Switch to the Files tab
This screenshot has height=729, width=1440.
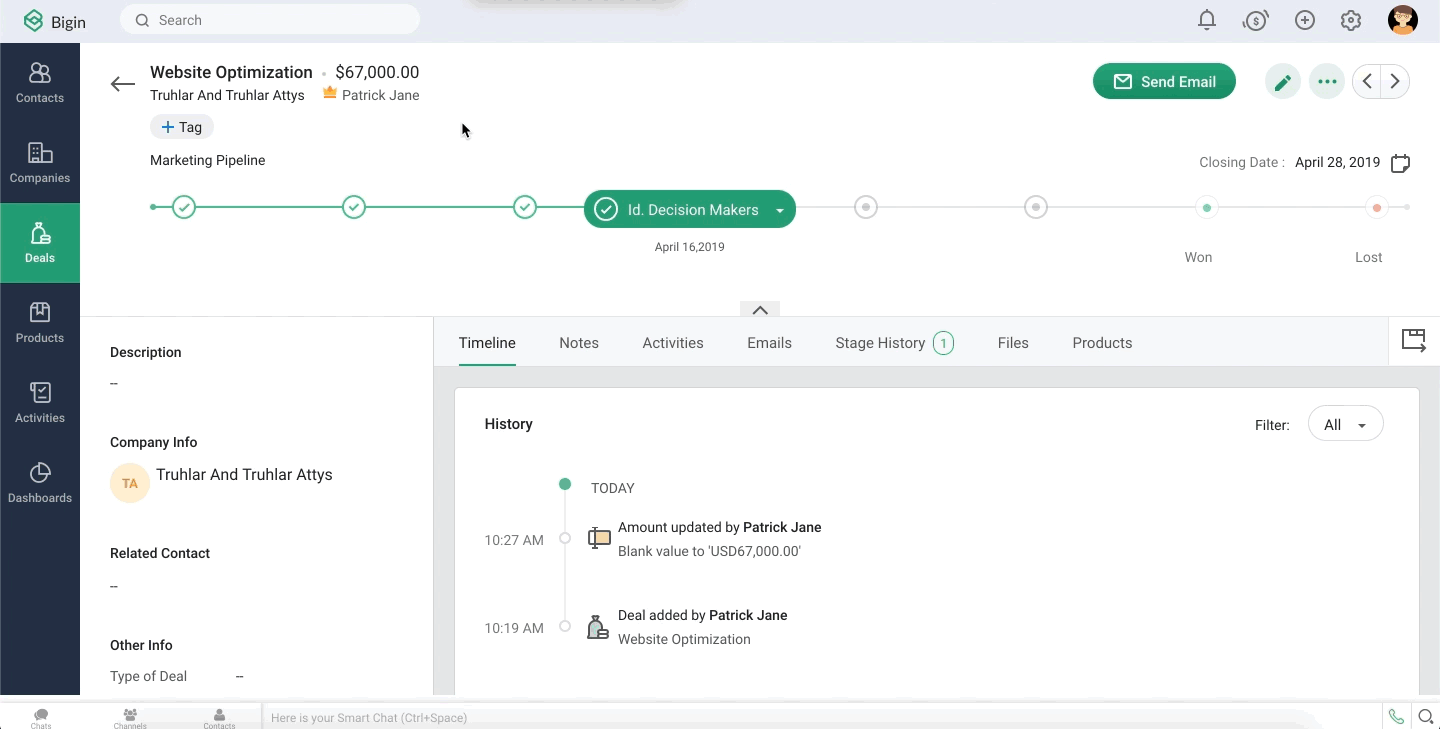[1013, 343]
